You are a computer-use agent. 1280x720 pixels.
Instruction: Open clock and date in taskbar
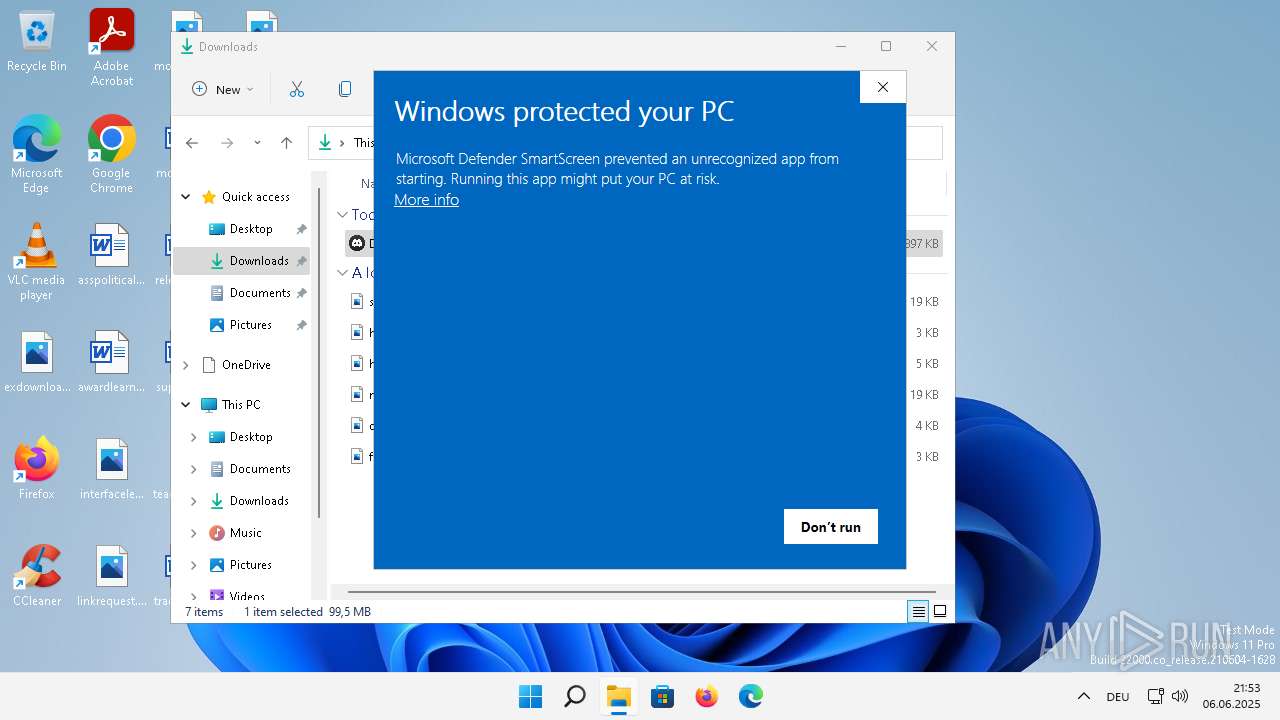pyautogui.click(x=1232, y=696)
